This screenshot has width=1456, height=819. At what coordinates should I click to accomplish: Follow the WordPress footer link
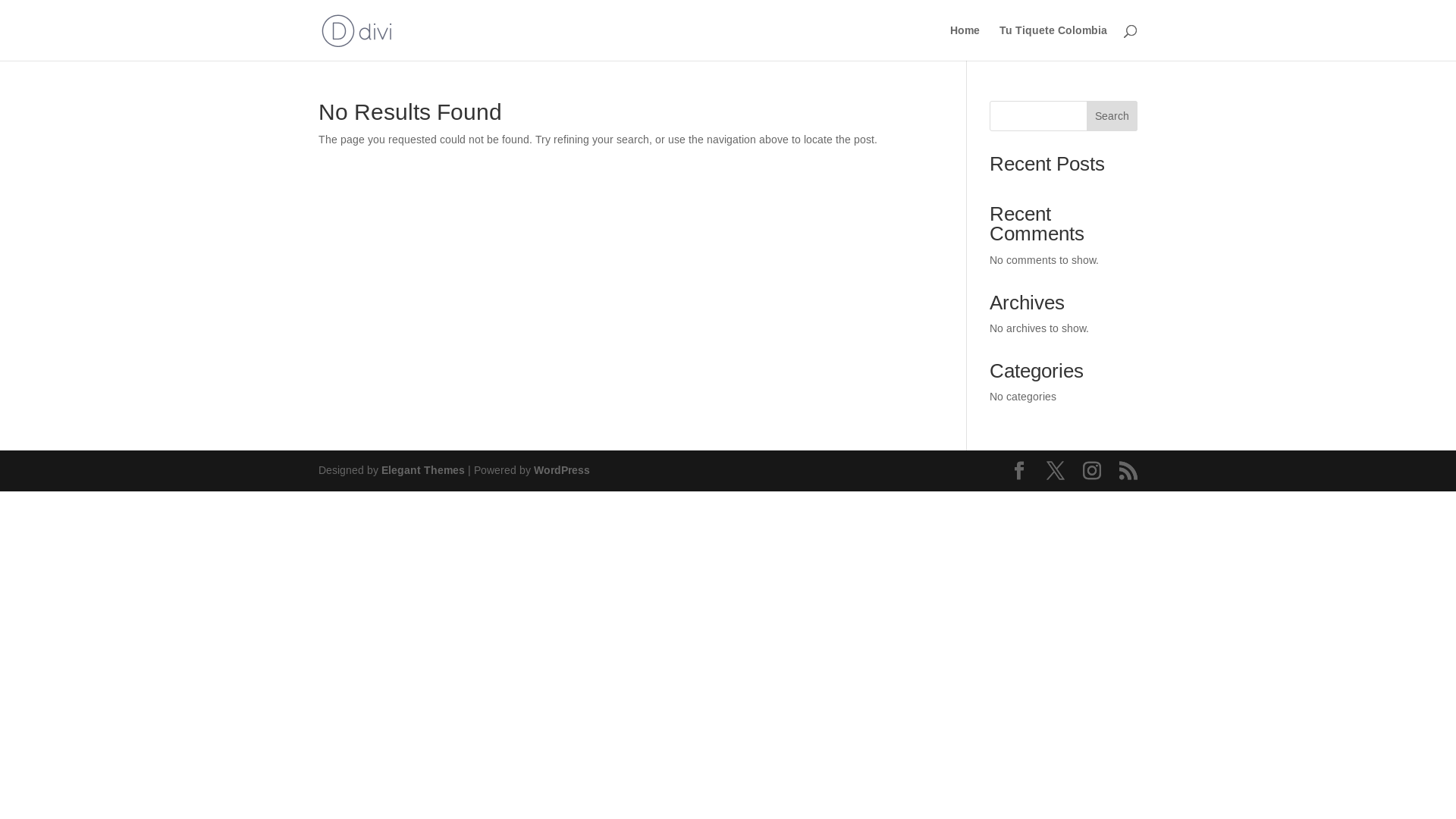561,470
